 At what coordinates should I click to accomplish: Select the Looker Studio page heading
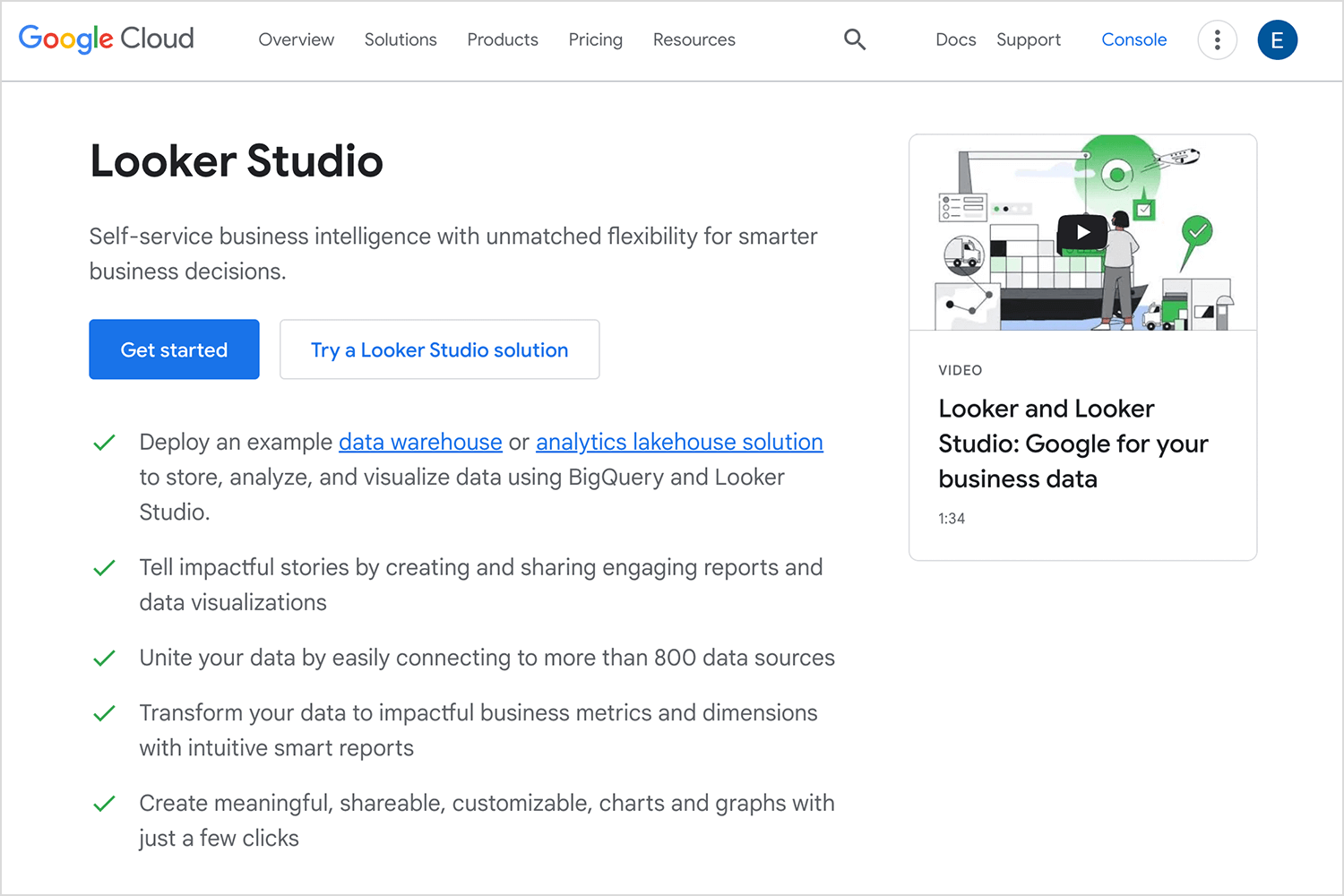coord(237,161)
